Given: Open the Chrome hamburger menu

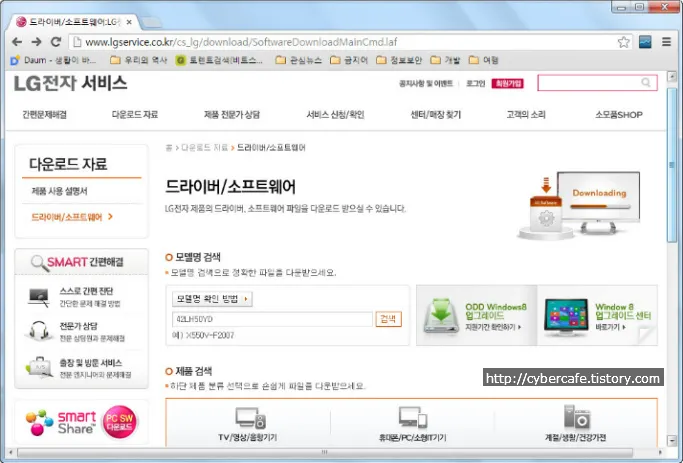Looking at the screenshot, I should tap(666, 42).
